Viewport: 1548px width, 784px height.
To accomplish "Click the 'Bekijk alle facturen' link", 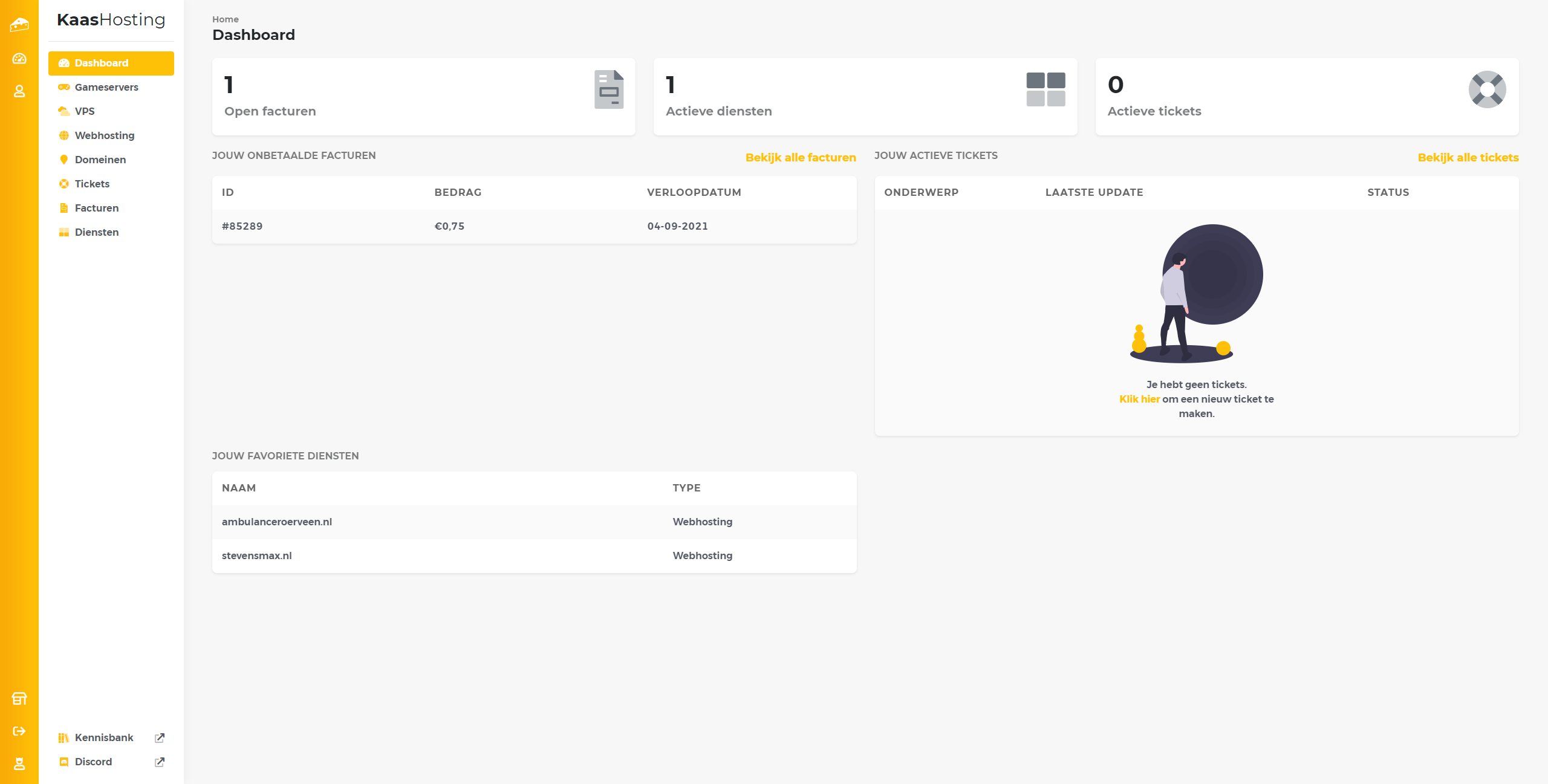I will click(x=800, y=158).
